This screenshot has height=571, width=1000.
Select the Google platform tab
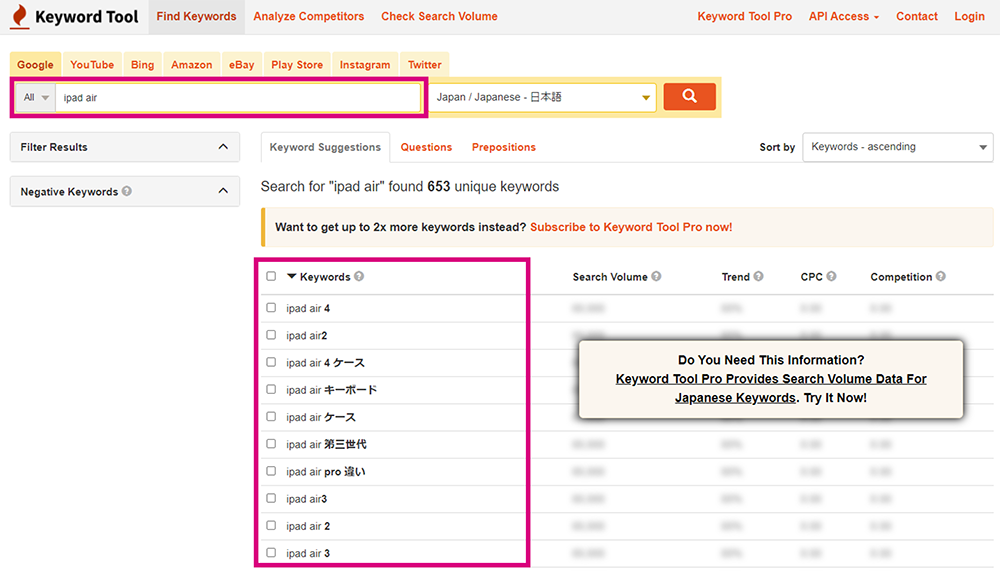point(36,64)
